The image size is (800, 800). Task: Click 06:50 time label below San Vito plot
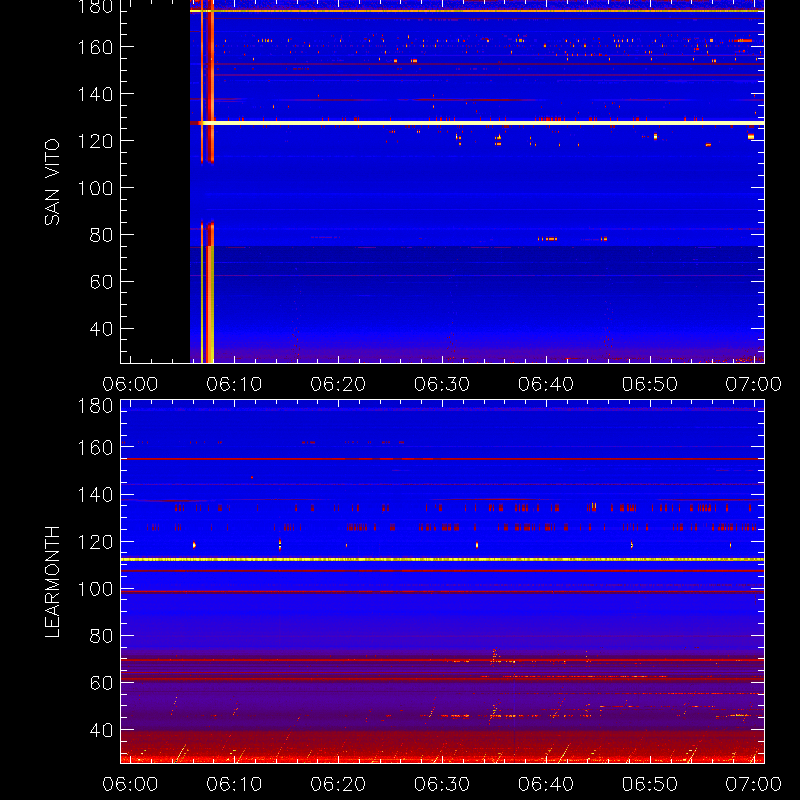[x=649, y=384]
